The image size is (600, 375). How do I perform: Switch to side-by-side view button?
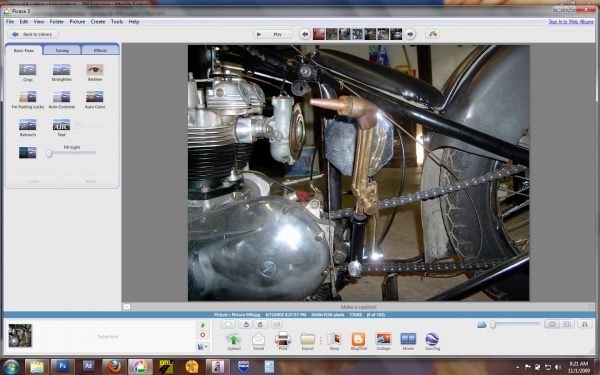tap(567, 324)
